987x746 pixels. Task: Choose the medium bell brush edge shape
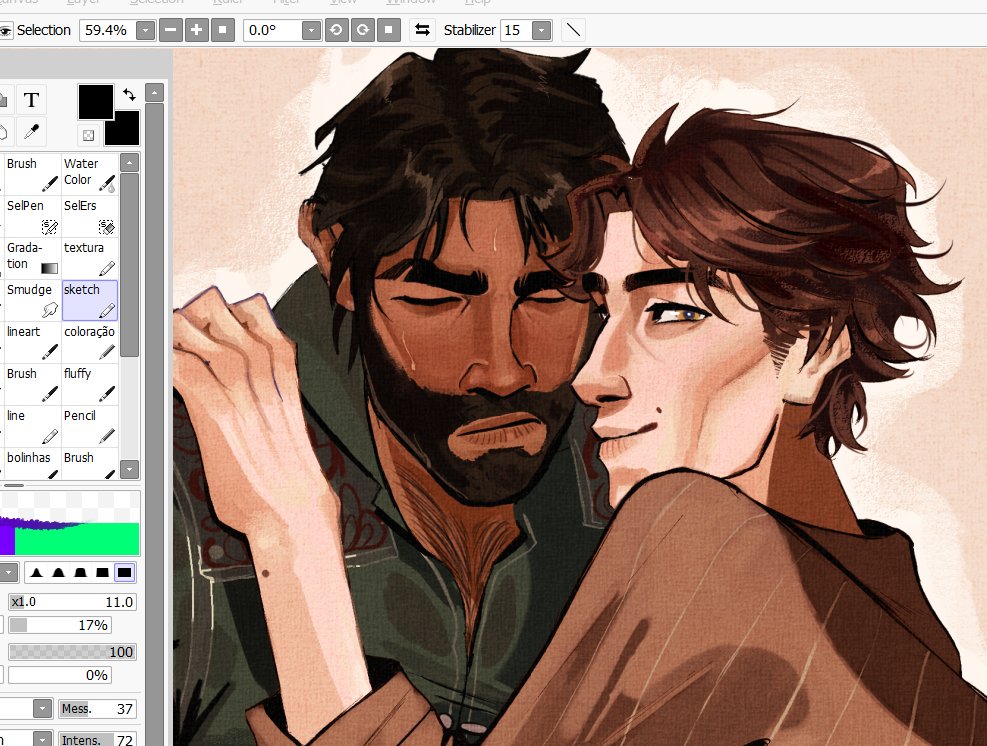tap(59, 572)
